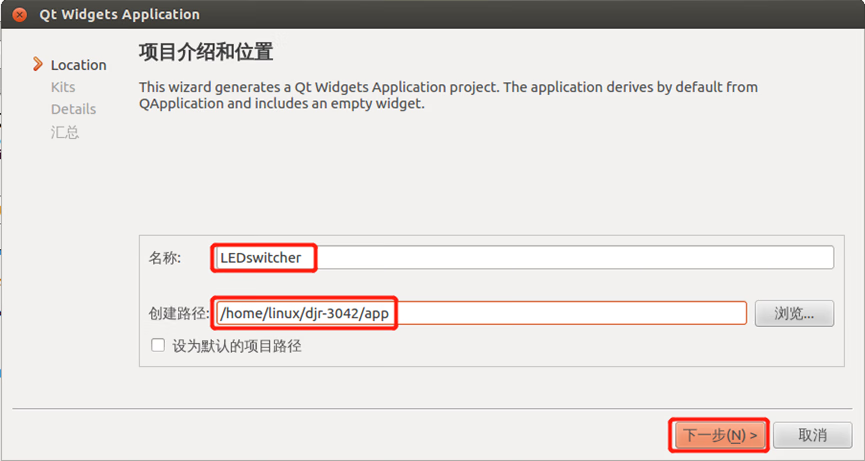Go to the Details wizard step
The height and width of the screenshot is (461, 865).
click(x=73, y=109)
